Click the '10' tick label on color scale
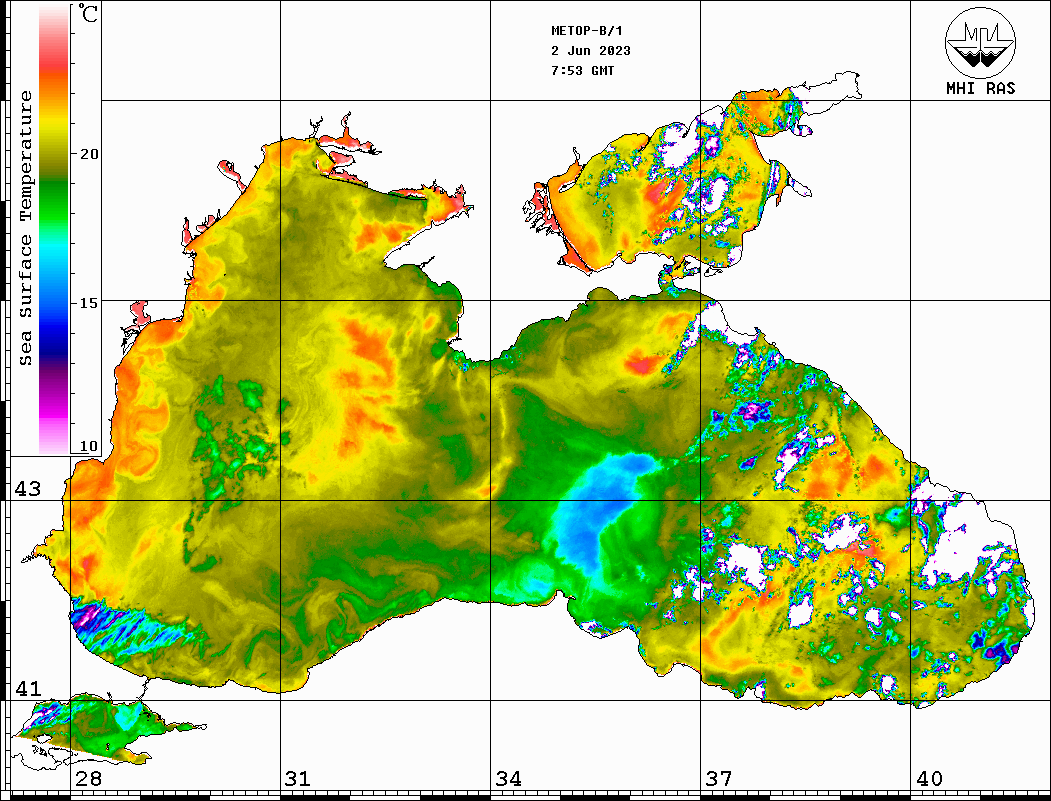Screen dimensions: 1051x801 click(88, 446)
